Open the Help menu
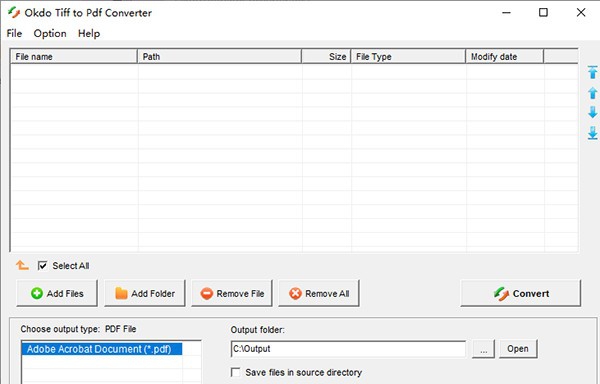The image size is (600, 384). (x=89, y=33)
